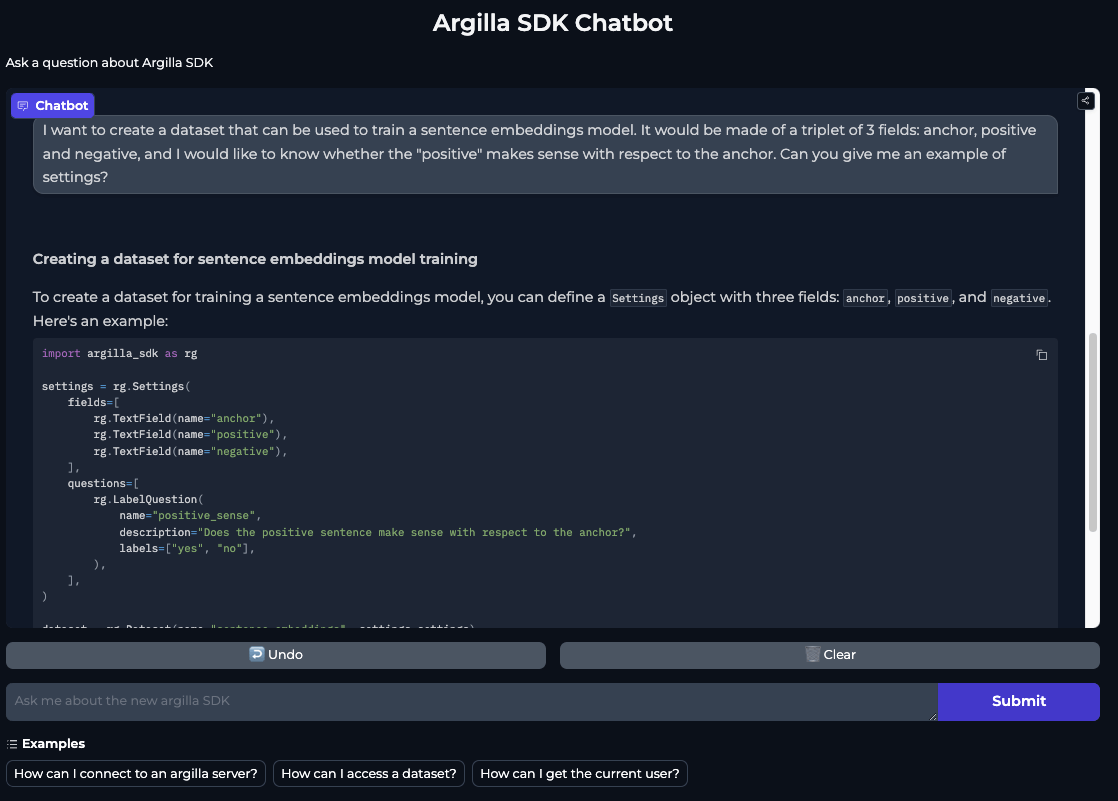Click the user's message bubble about triplet dataset
This screenshot has height=801, width=1118.
(545, 154)
